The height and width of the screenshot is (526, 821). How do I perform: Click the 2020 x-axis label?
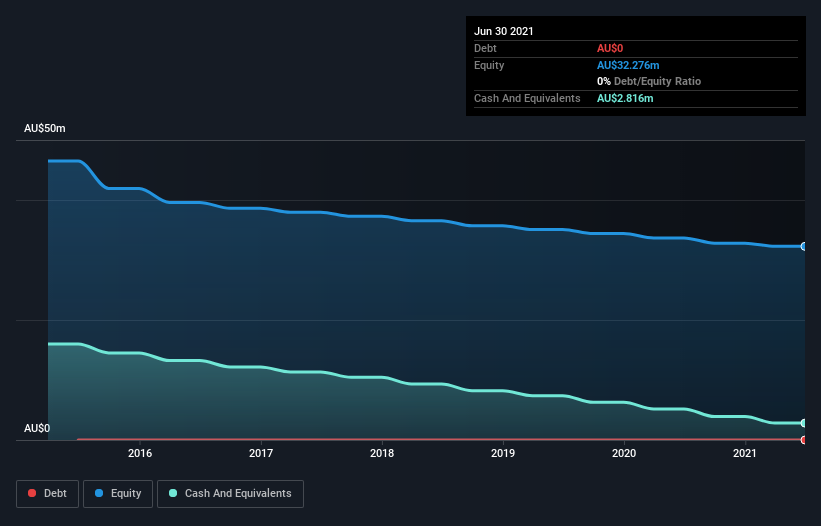tap(624, 453)
